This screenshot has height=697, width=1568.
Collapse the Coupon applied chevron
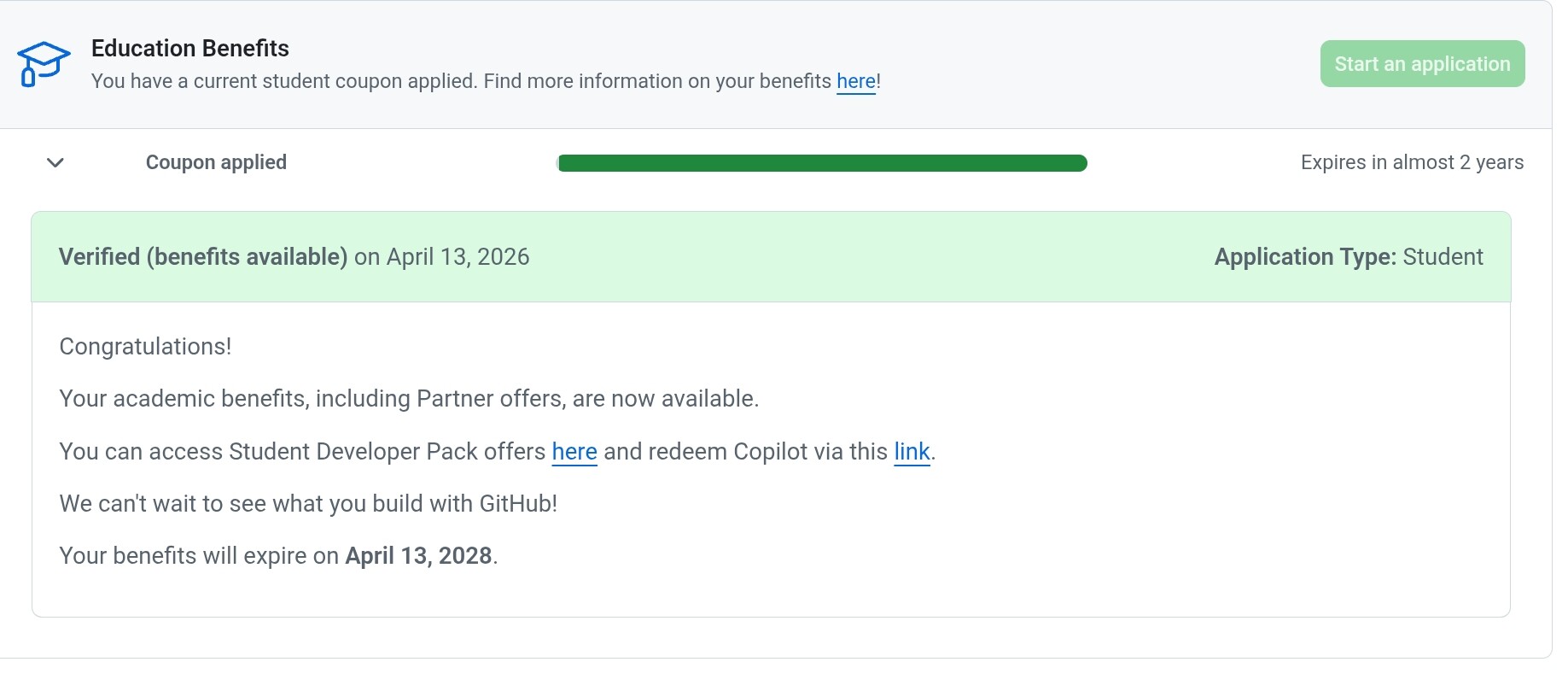55,162
